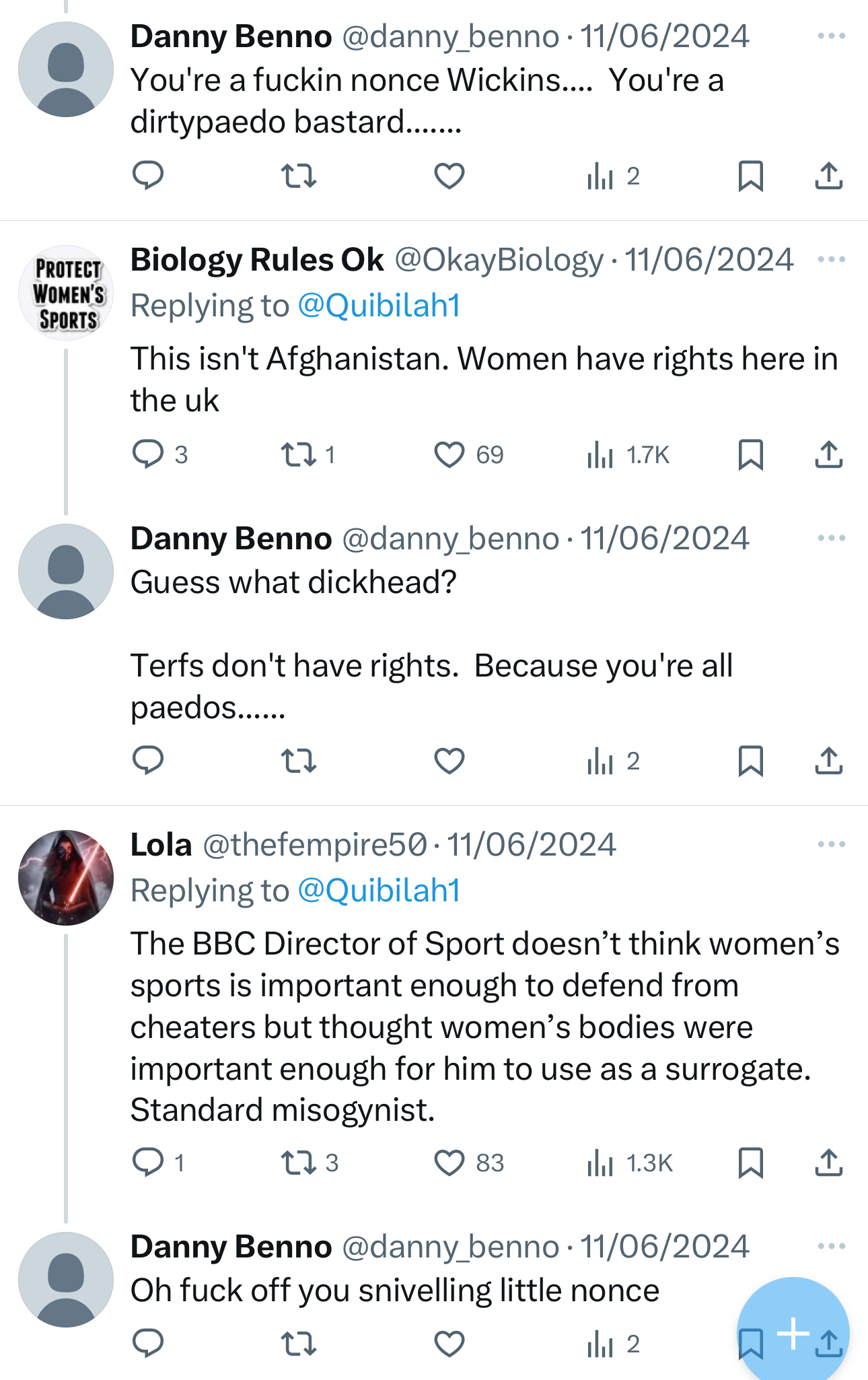Share Biology Rules Ok's tweet
Viewport: 868px width, 1380px height.
point(828,454)
